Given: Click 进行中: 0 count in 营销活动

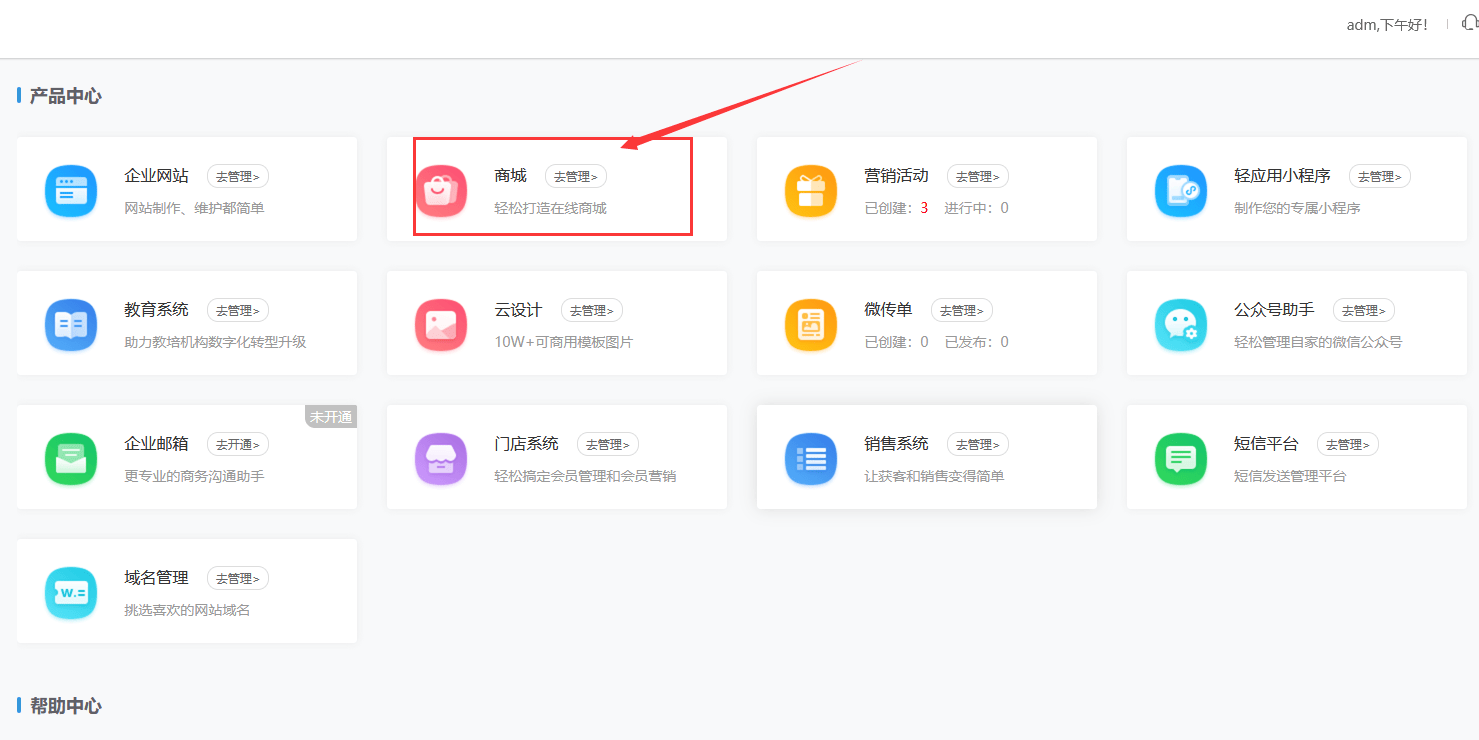Looking at the screenshot, I should tap(976, 208).
